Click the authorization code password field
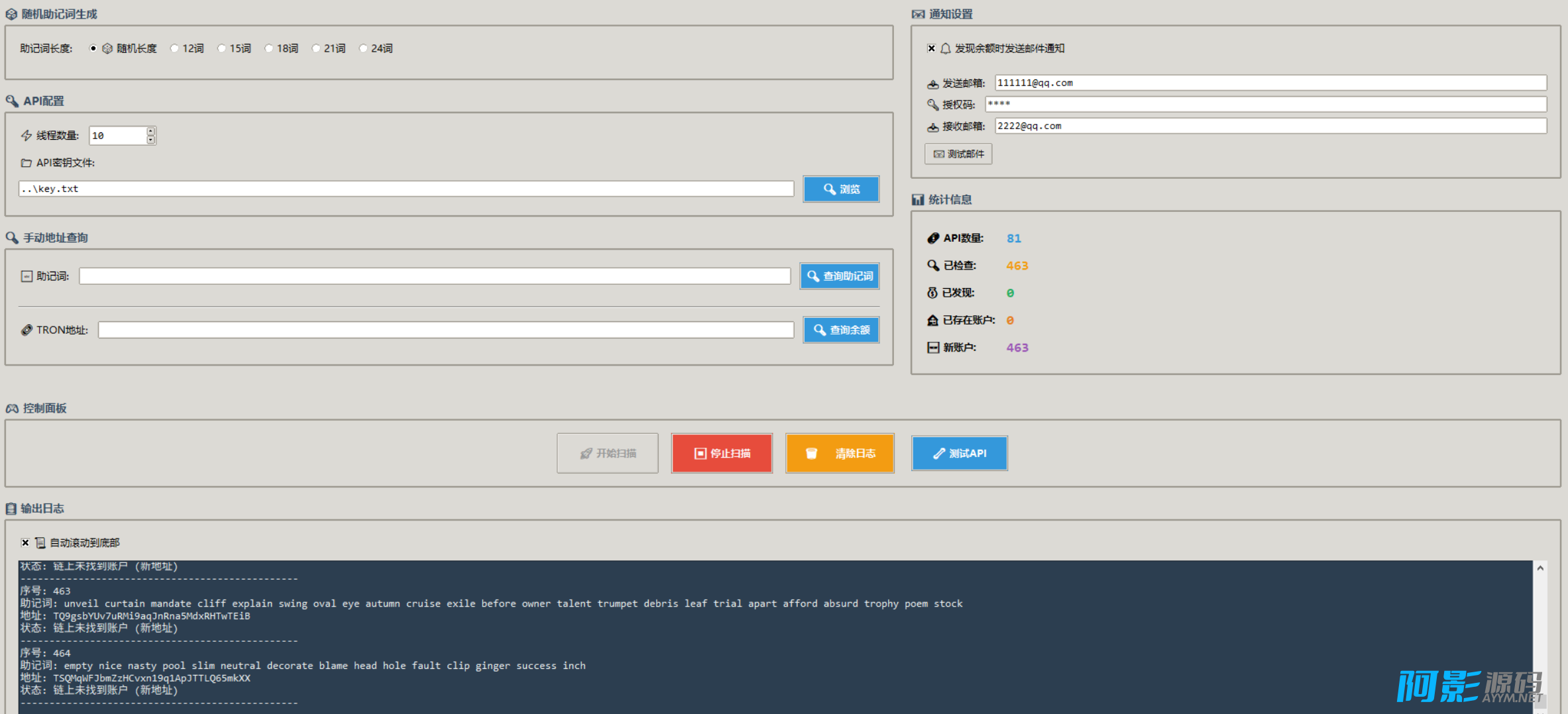 (x=1265, y=104)
